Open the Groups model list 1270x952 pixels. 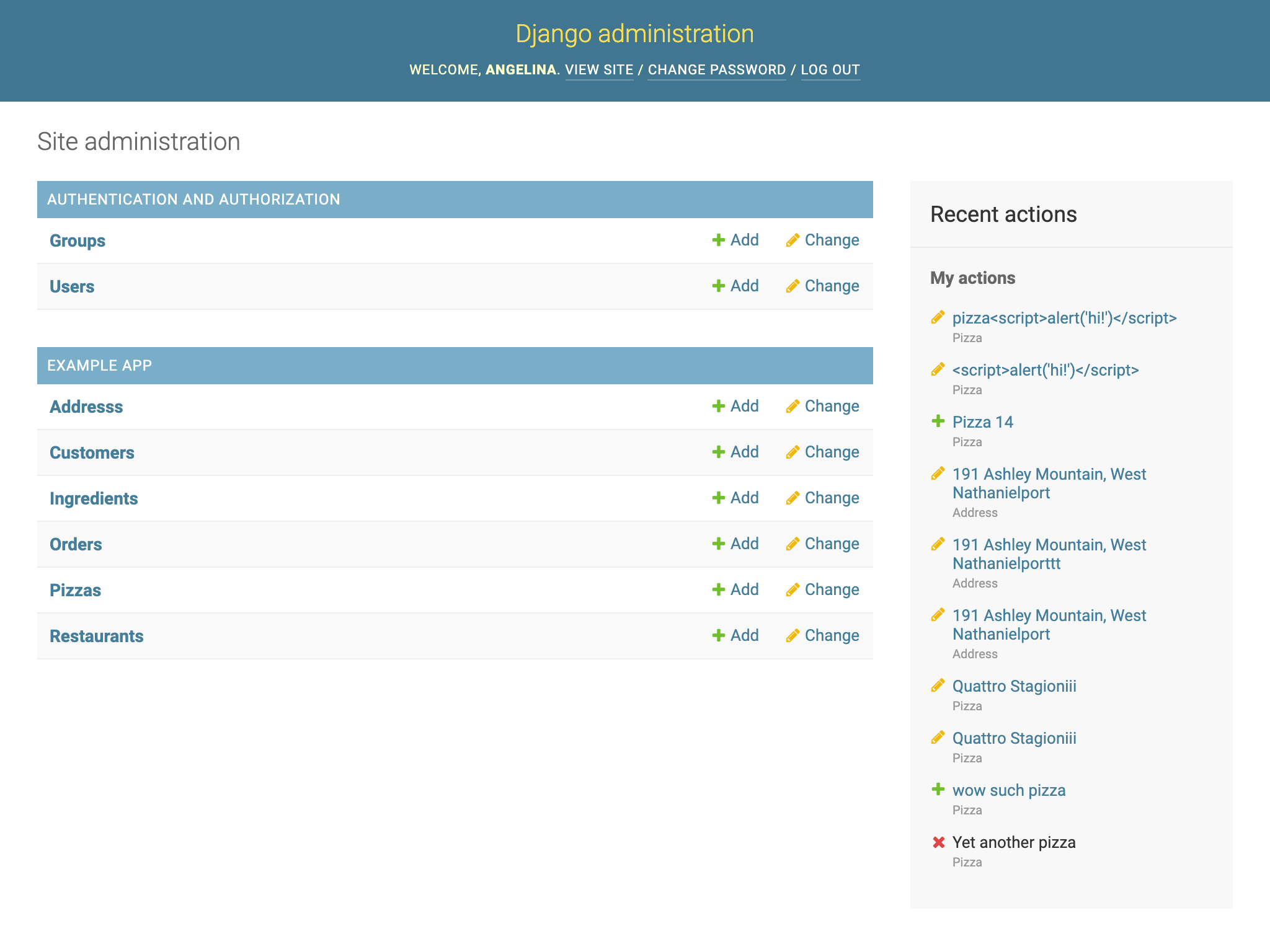78,240
